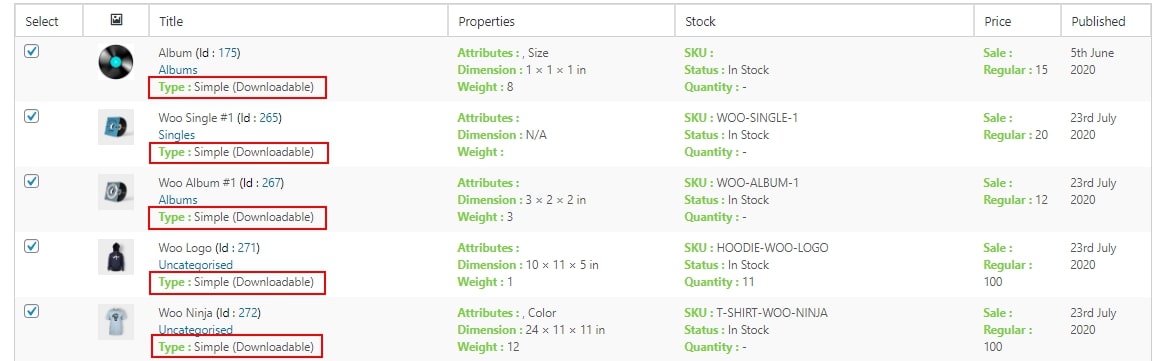
Task: Open Albums category under Woo Album #1
Action: [x=178, y=200]
